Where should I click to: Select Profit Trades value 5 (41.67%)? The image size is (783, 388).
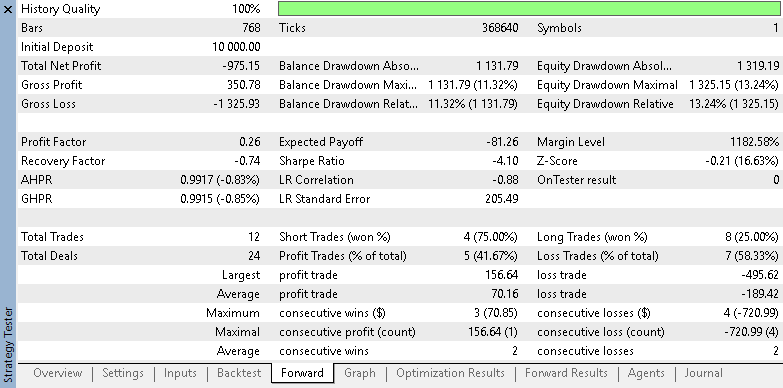(490, 256)
